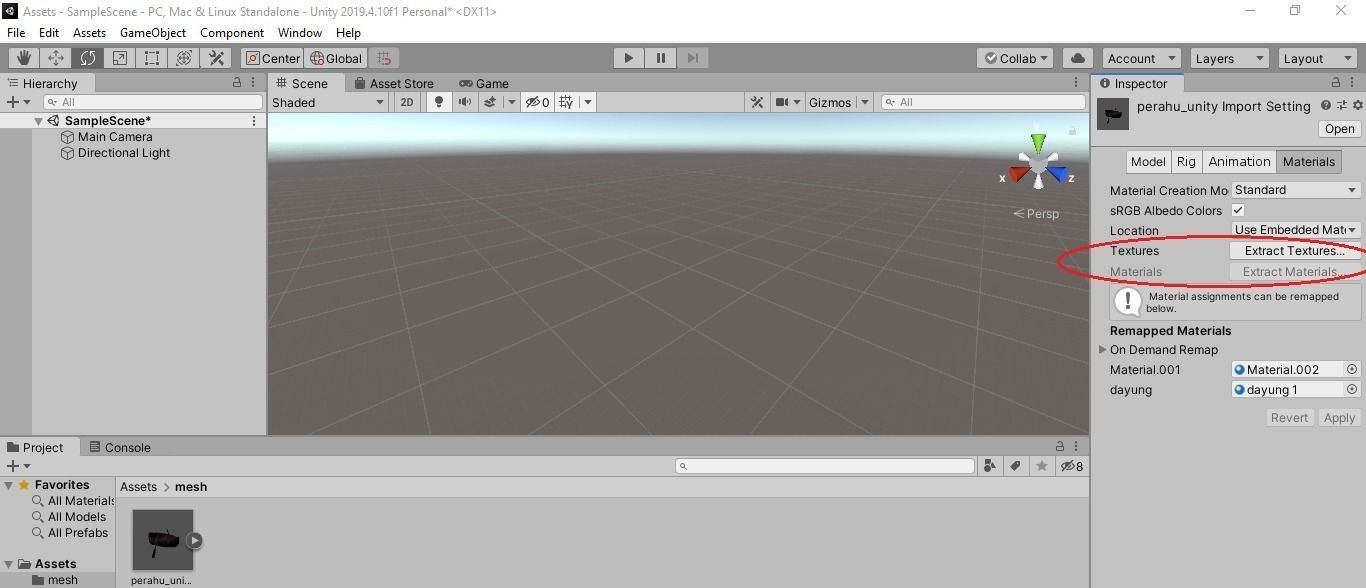Open Hierarchy panel options menu

click(x=255, y=83)
